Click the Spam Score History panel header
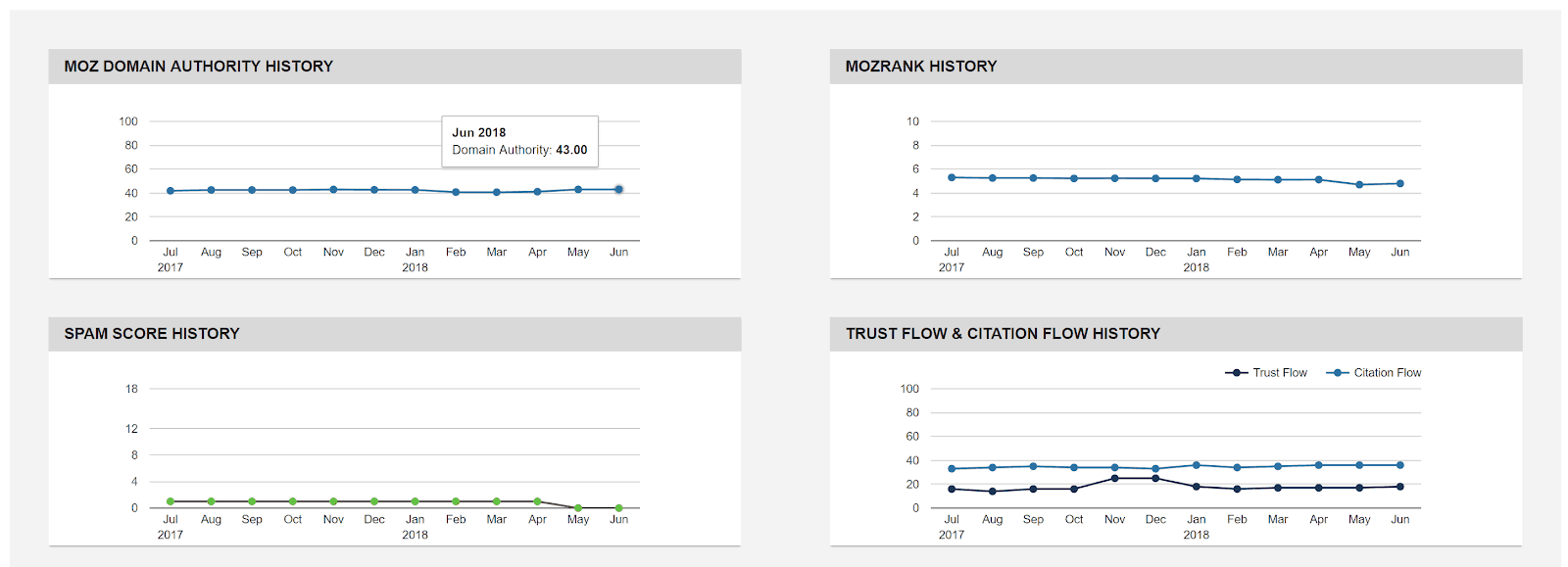Image resolution: width=1568 pixels, height=567 pixels. 152,334
